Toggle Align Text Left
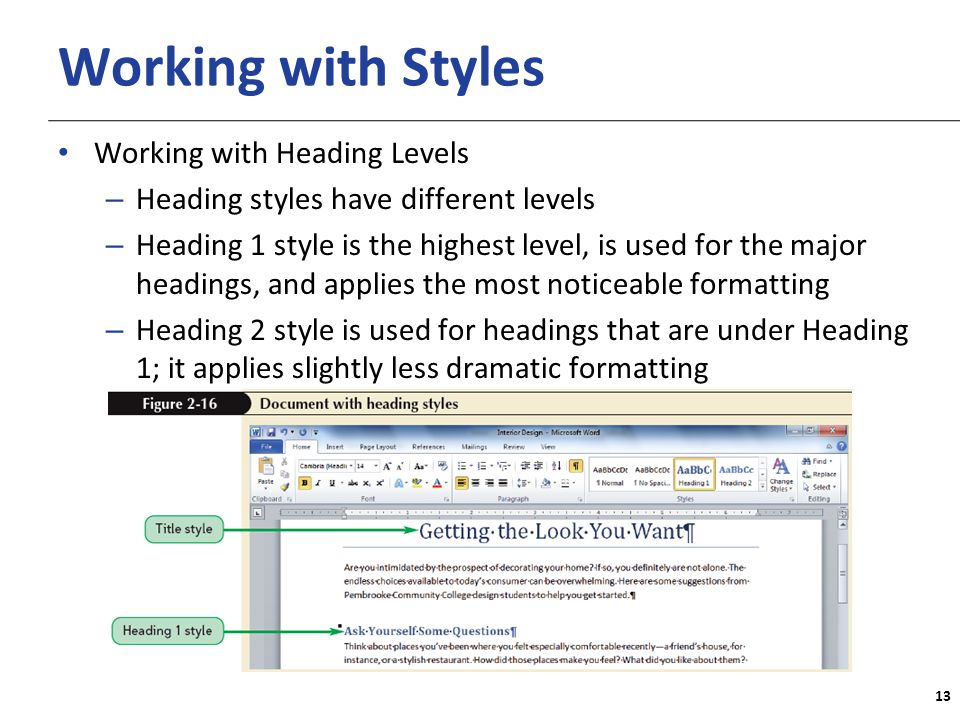960x720 pixels. pos(462,483)
